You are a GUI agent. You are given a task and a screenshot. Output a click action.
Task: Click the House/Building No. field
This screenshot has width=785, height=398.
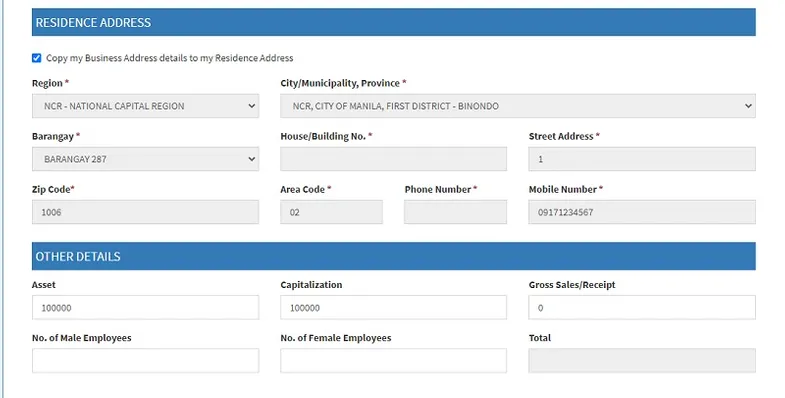click(394, 159)
